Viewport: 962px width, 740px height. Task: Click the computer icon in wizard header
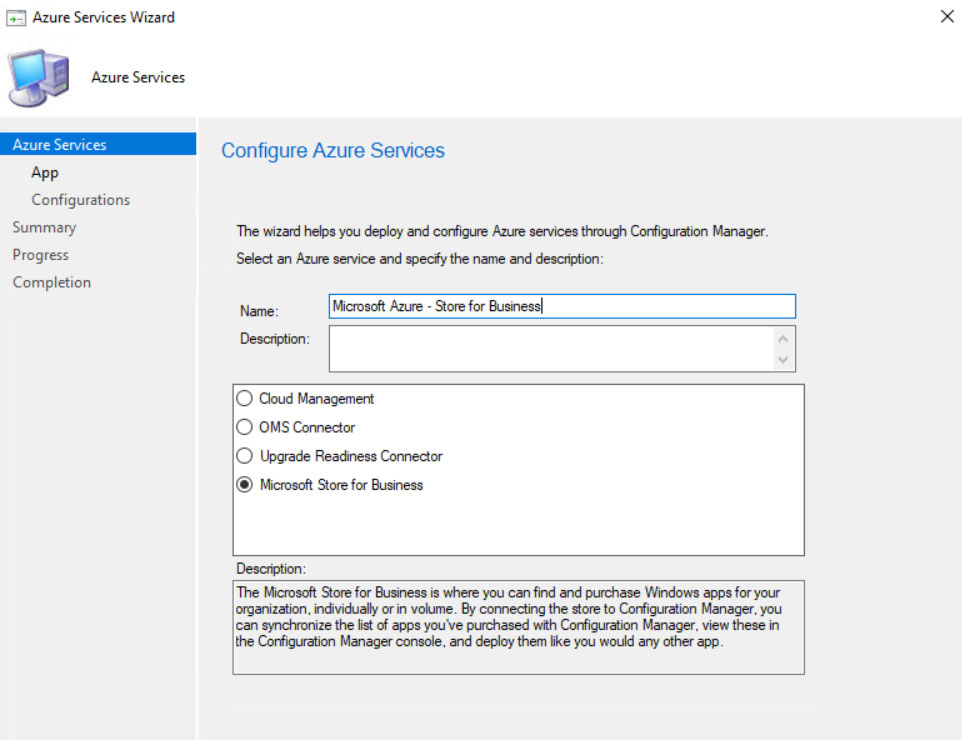point(39,77)
